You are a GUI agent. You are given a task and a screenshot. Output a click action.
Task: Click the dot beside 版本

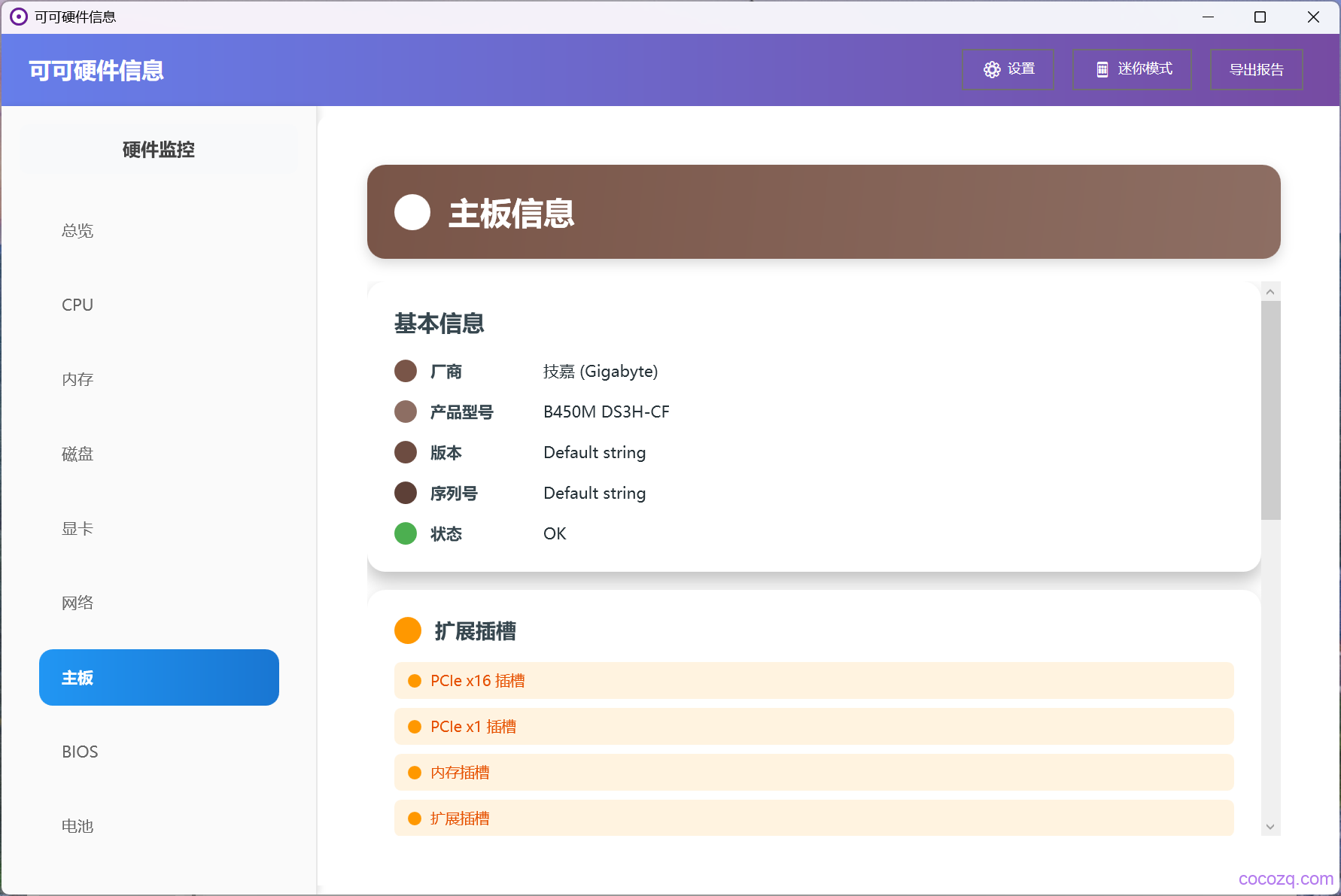coord(406,452)
